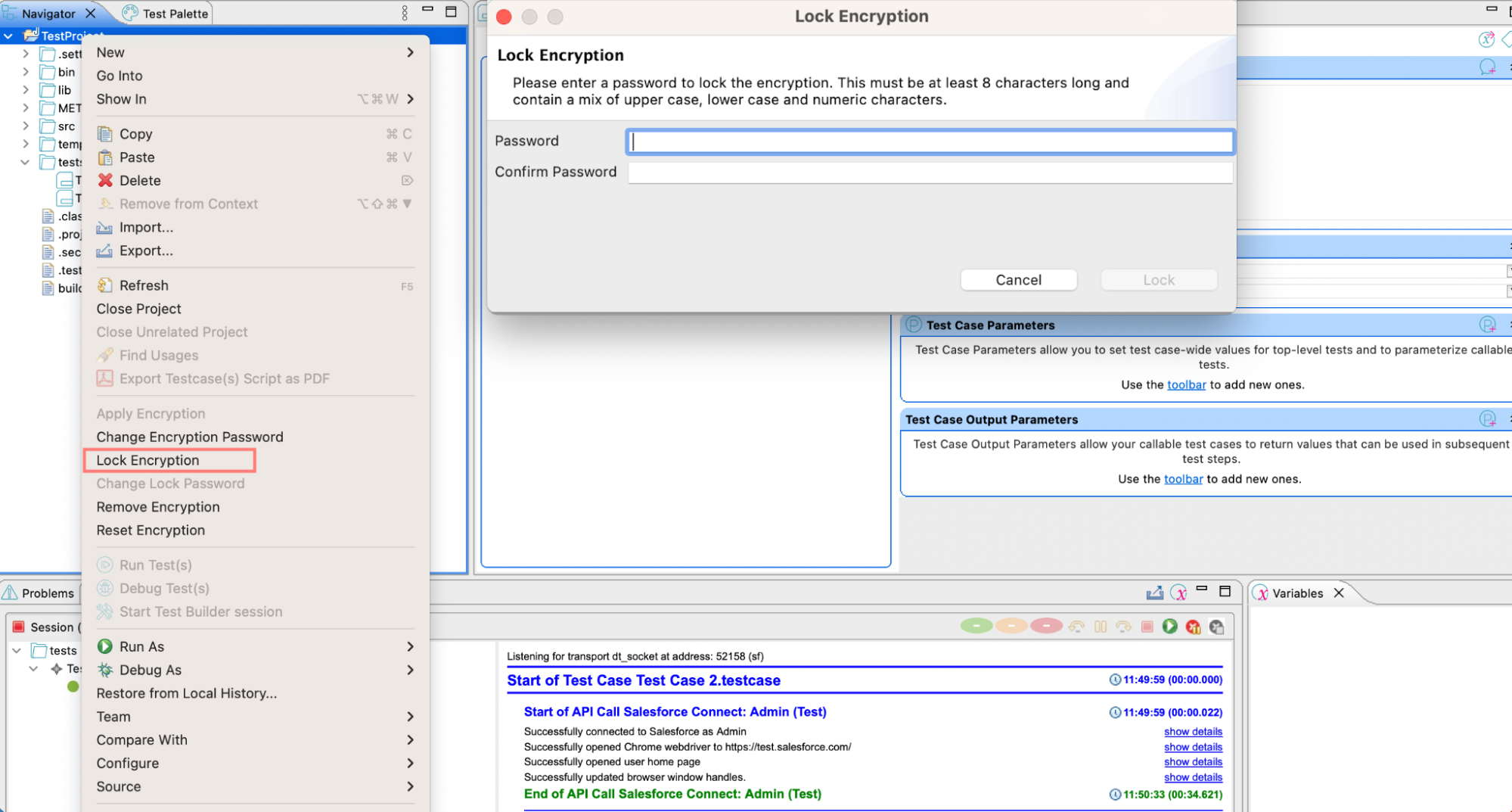Click the add icon in Test Case Output Parameters header
Viewport: 1512px width, 812px height.
(1487, 419)
